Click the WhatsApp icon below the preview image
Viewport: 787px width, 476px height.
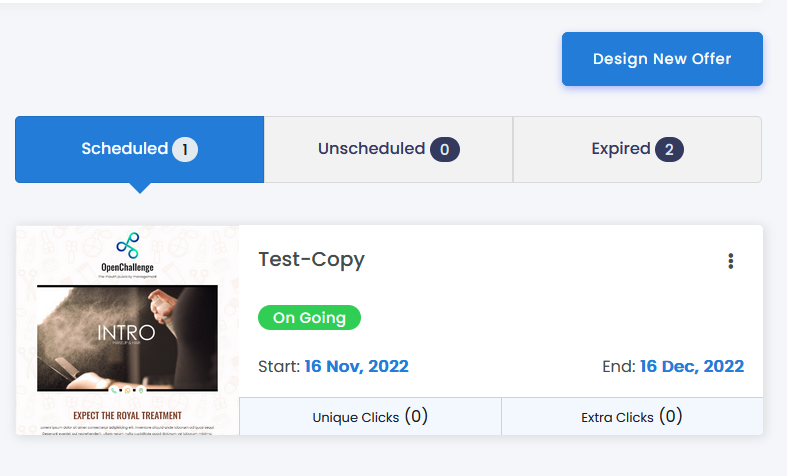pos(127,391)
